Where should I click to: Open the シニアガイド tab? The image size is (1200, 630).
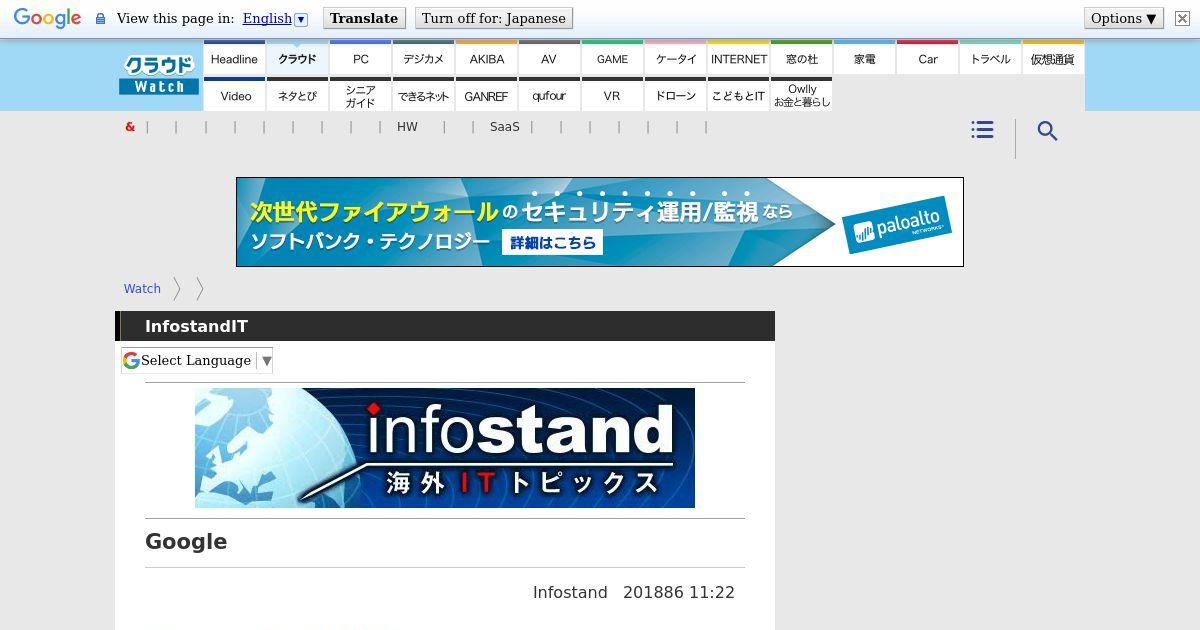(x=360, y=95)
